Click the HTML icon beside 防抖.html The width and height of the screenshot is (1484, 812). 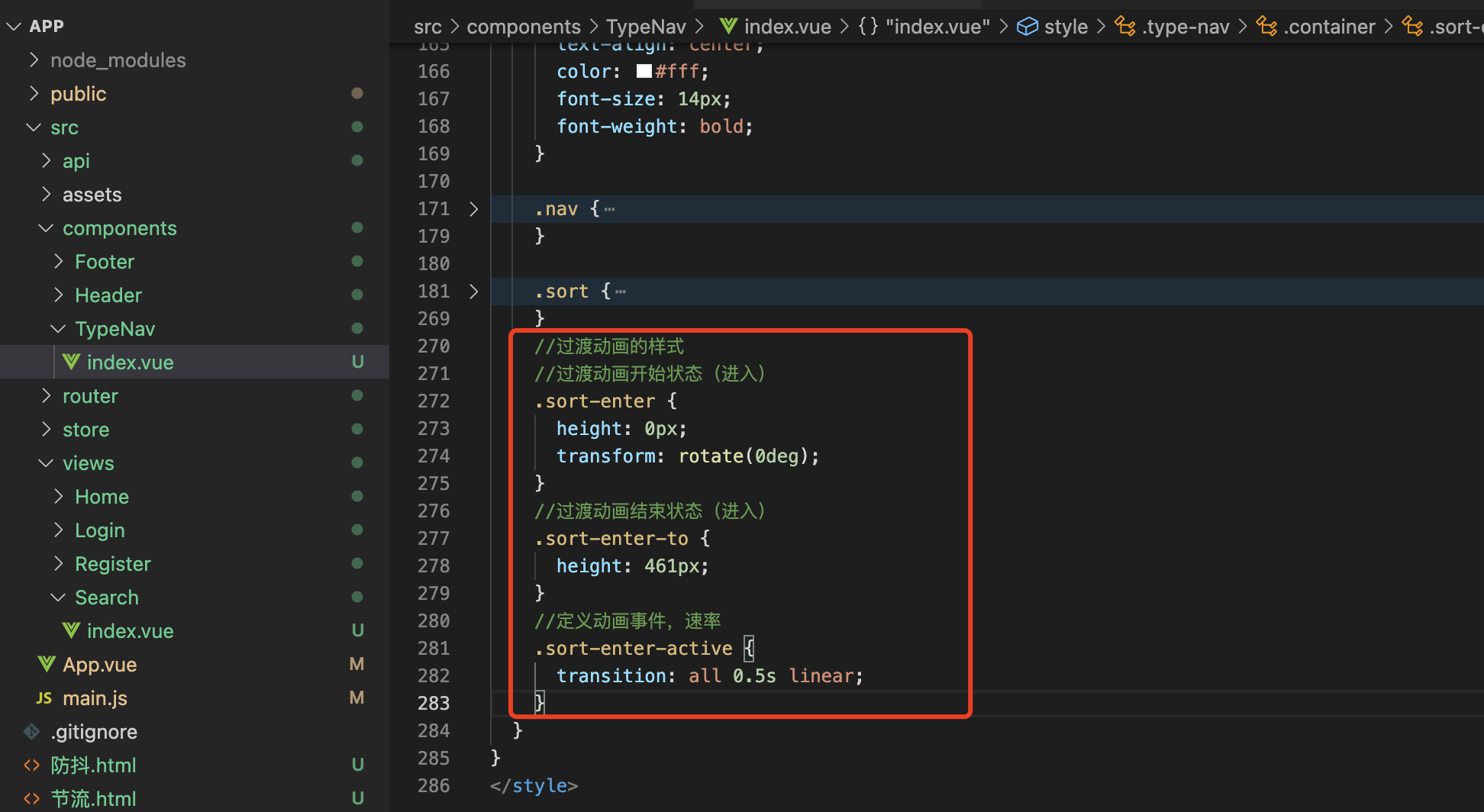point(32,765)
